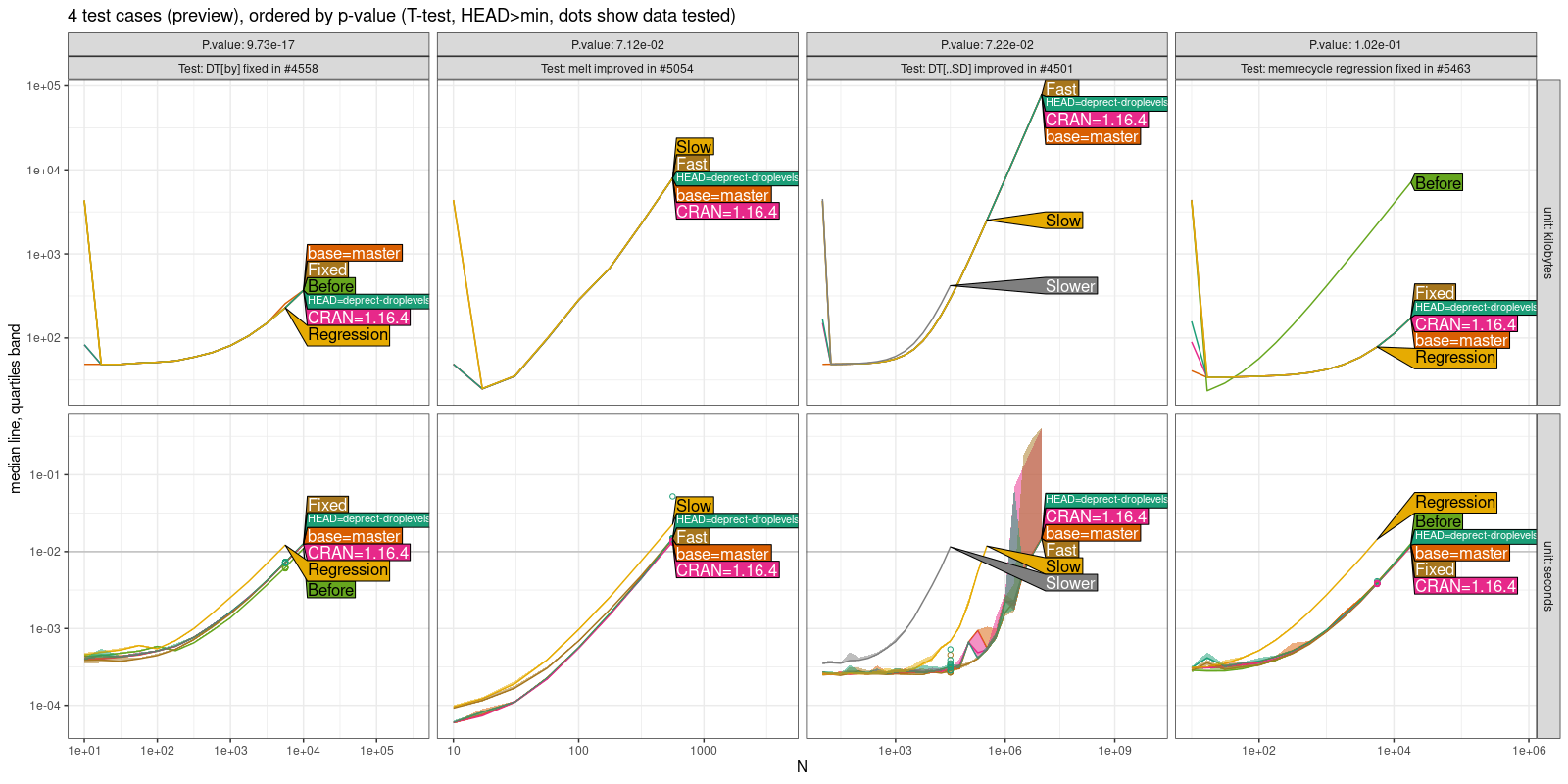
Task: Click the '1e-01' y-axis tick label
Action: click(44, 474)
